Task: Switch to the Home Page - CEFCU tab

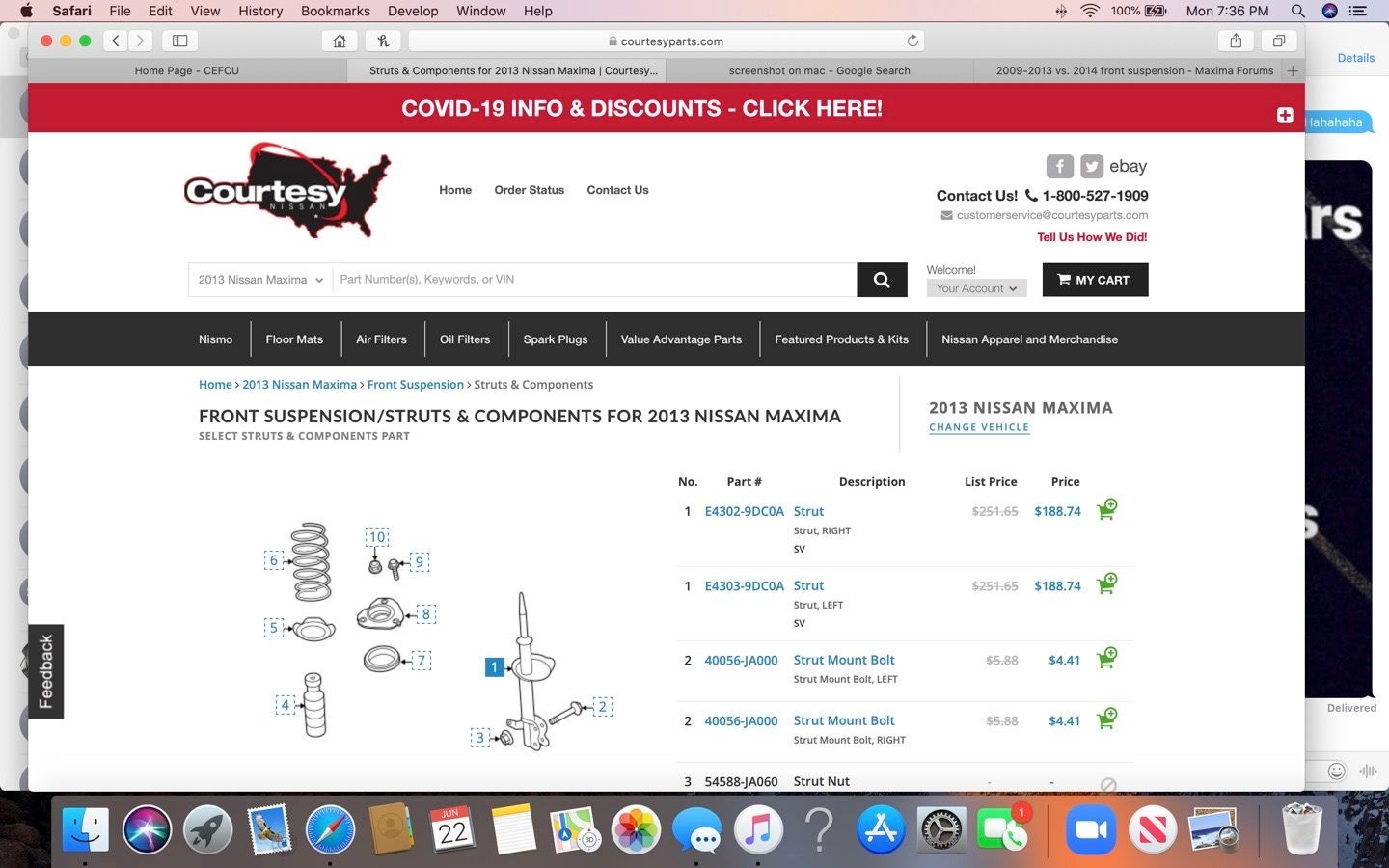Action: 187,70
